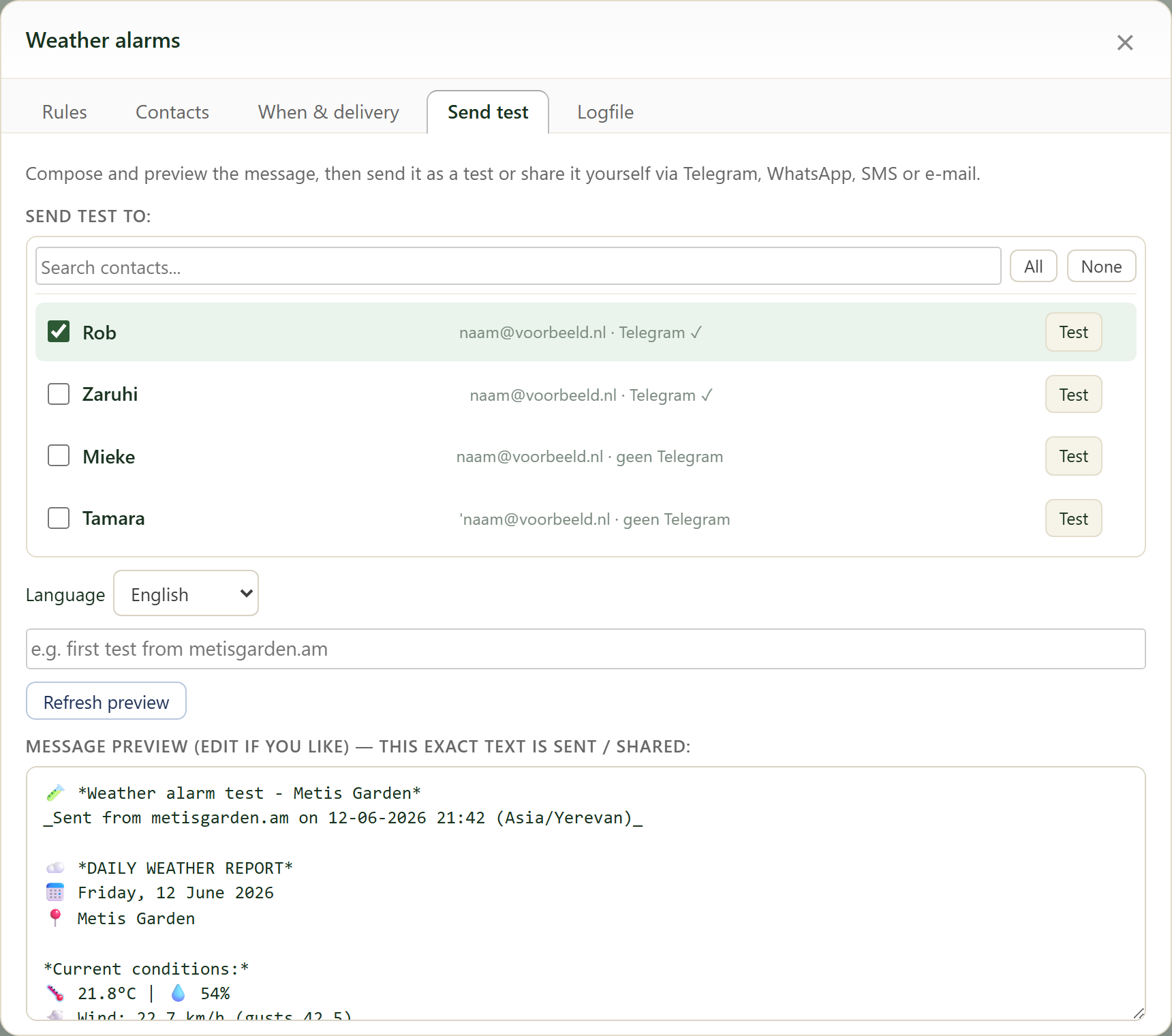Click the calendar emoji before Friday

(x=55, y=892)
